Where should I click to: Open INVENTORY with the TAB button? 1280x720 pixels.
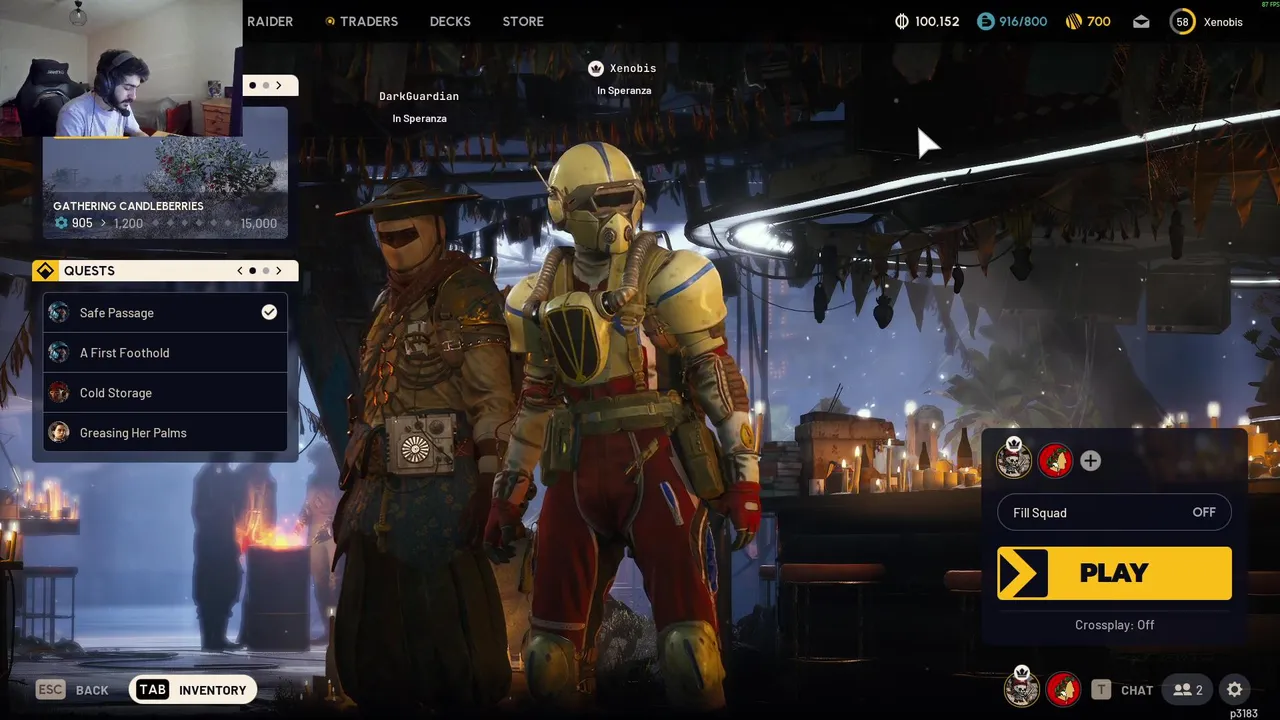pyautogui.click(x=192, y=690)
